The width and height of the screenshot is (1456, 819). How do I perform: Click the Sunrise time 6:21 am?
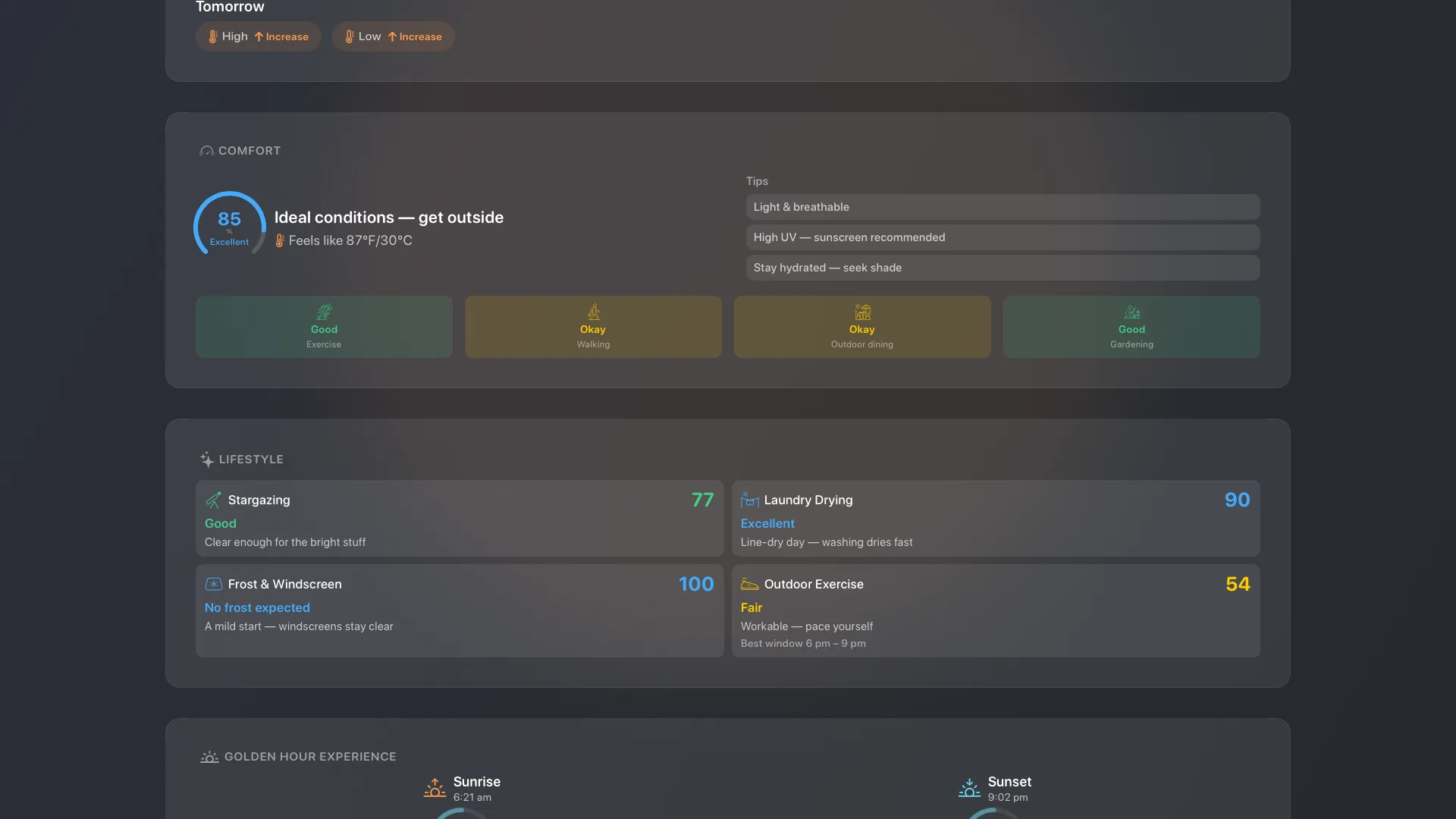coord(472,798)
